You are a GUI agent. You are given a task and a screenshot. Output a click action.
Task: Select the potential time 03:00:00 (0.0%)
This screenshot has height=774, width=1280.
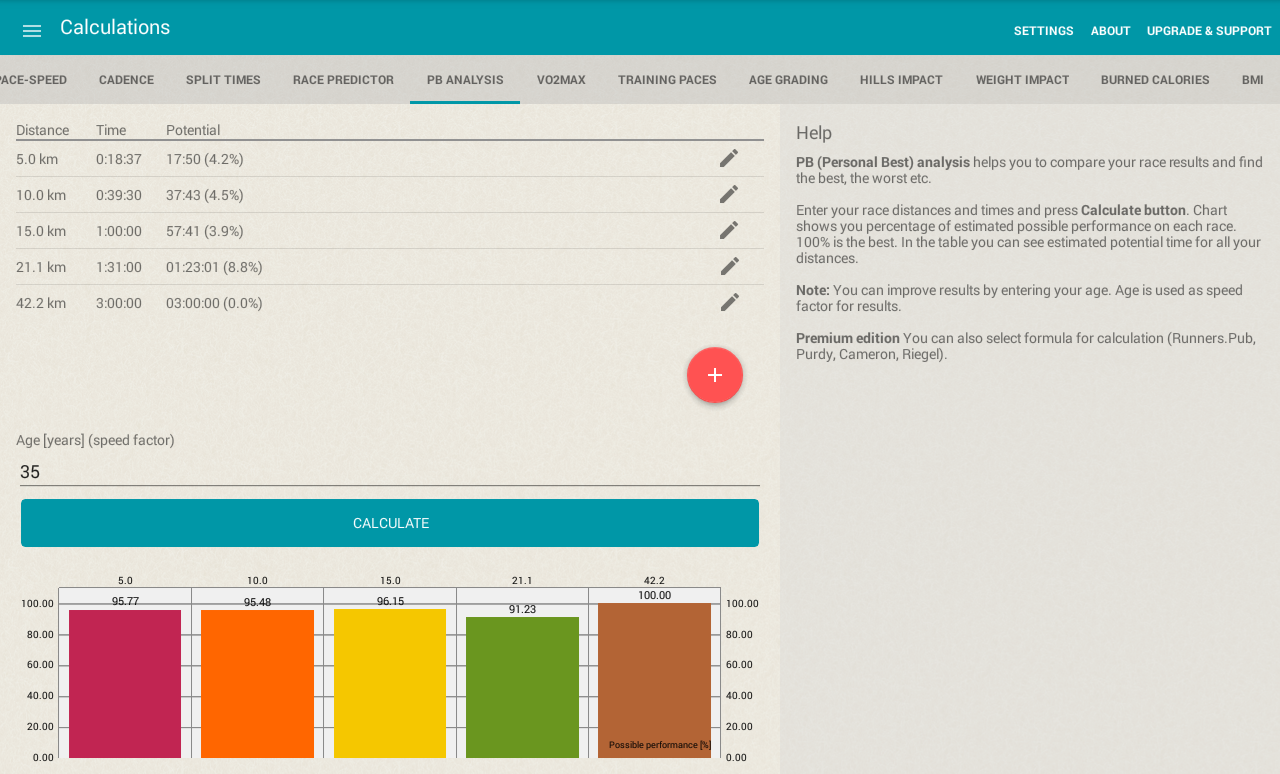pyautogui.click(x=214, y=303)
